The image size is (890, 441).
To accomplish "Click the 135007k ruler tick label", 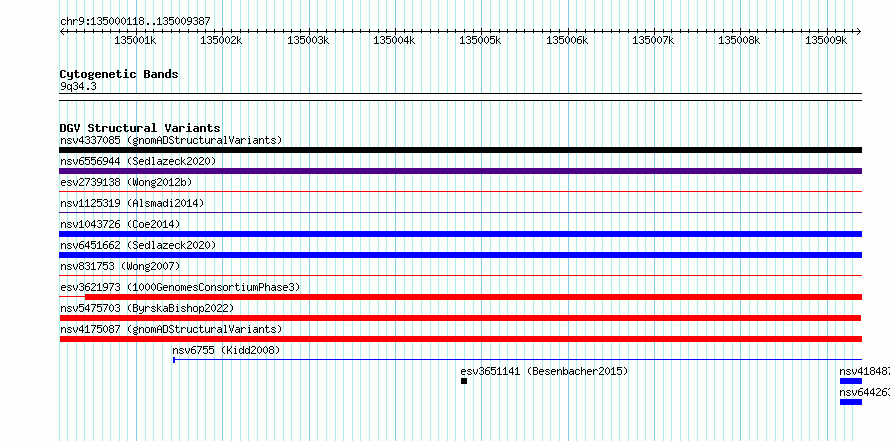I will click(653, 40).
